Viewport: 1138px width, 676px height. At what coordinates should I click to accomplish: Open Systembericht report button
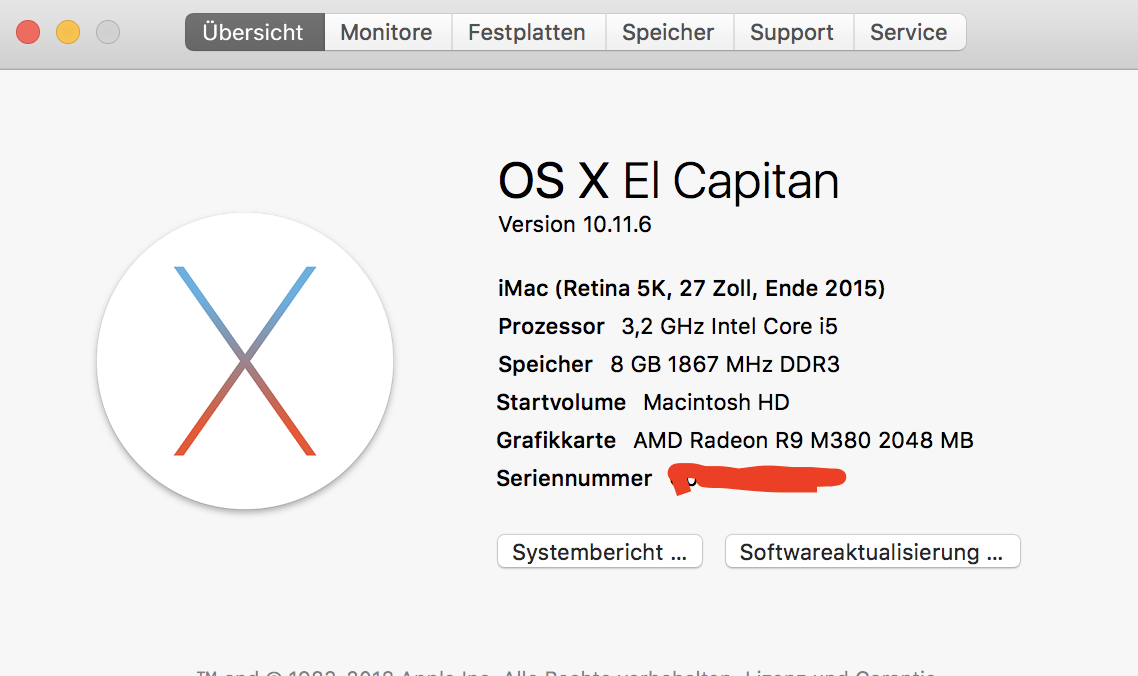(599, 552)
